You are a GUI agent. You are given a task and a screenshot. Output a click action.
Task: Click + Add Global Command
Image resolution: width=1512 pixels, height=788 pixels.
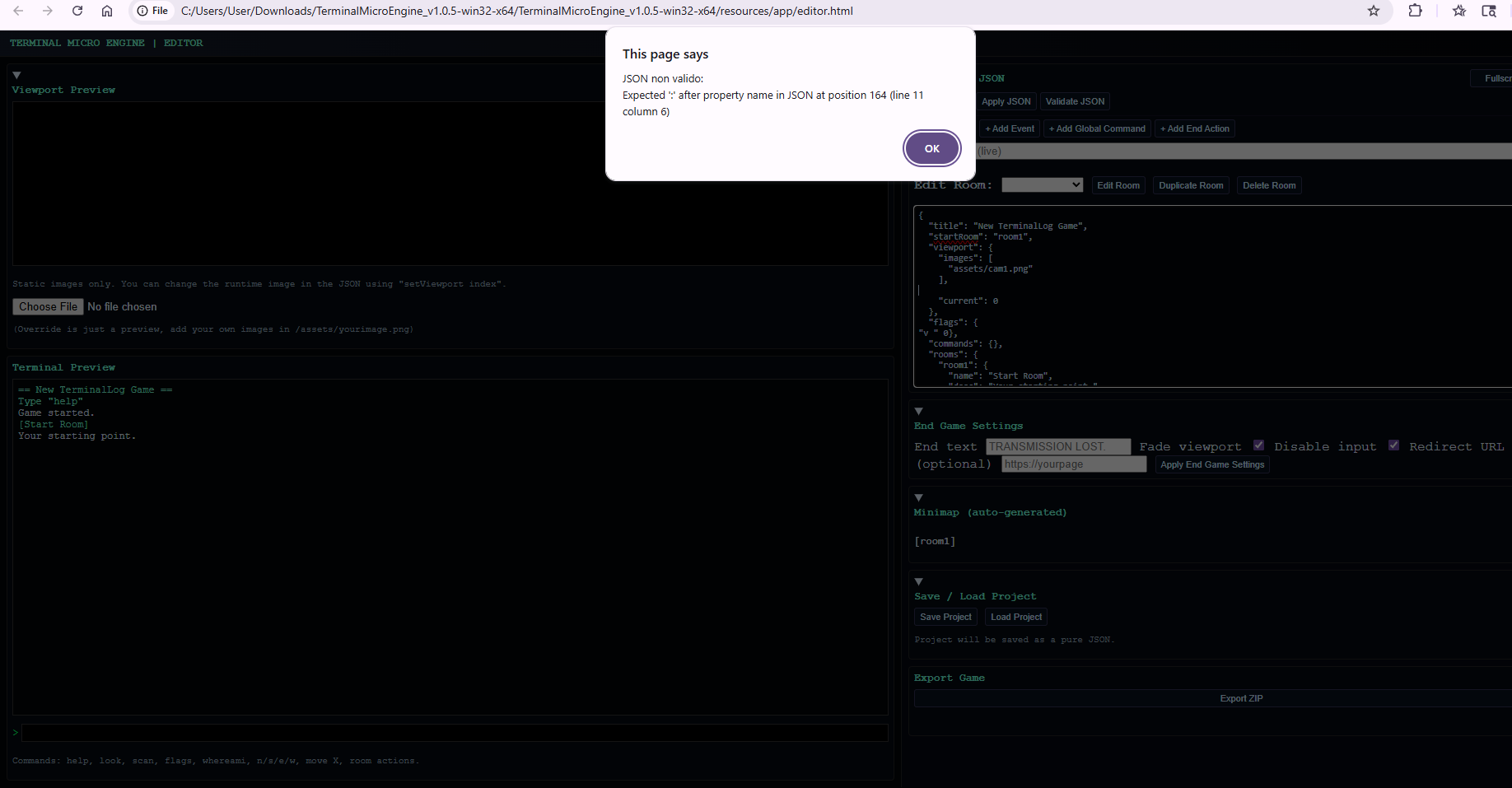pos(1097,128)
